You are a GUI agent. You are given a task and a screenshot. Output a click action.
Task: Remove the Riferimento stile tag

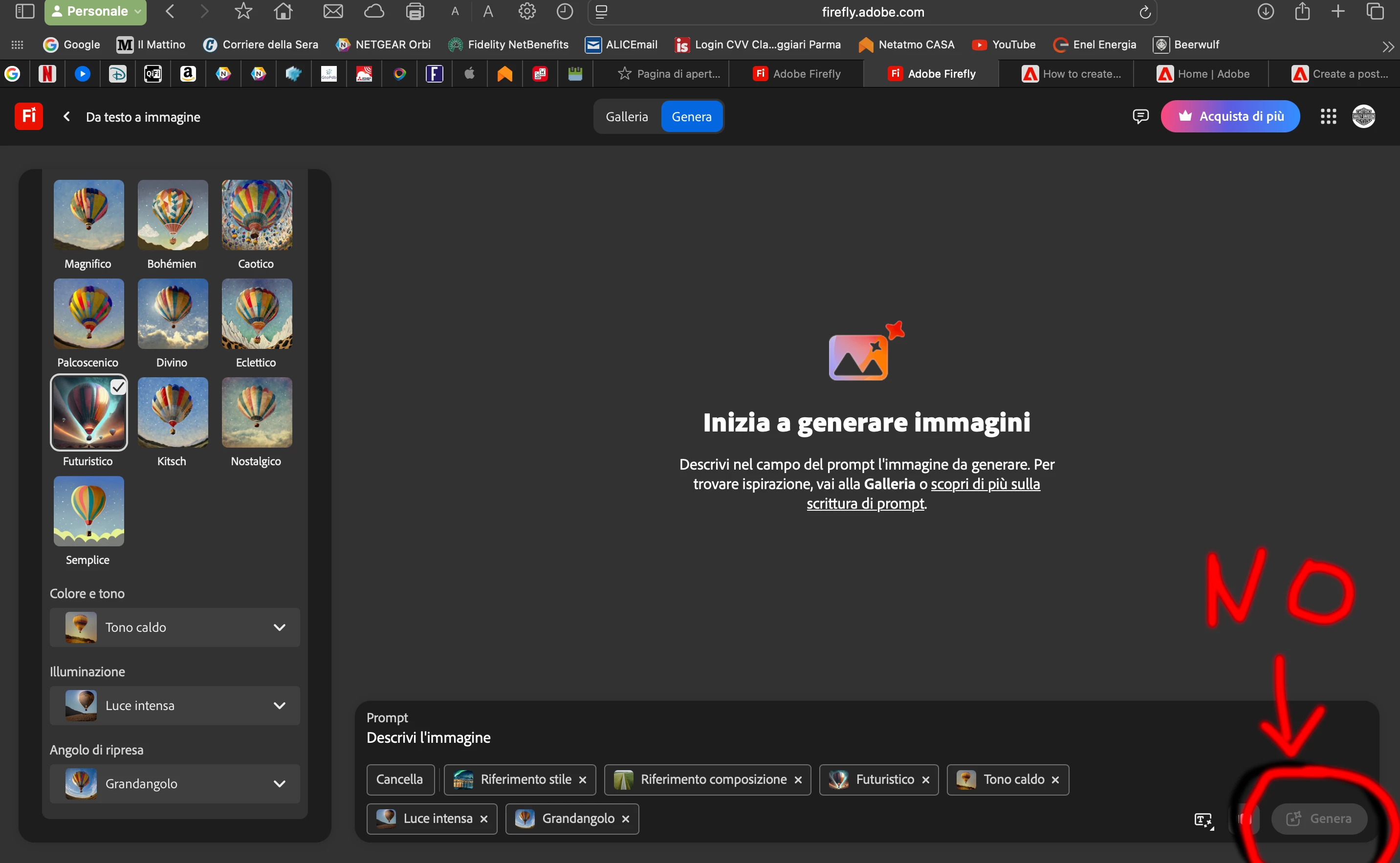pos(582,779)
